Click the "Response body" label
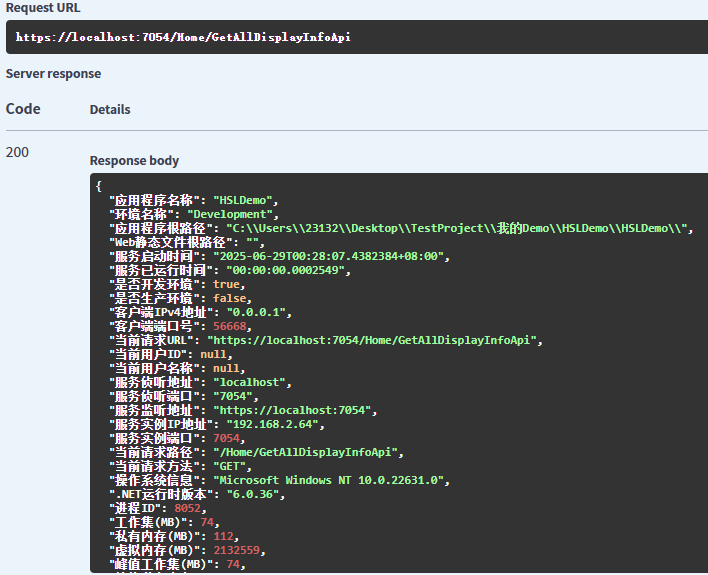This screenshot has width=708, height=575. pyautogui.click(x=134, y=160)
